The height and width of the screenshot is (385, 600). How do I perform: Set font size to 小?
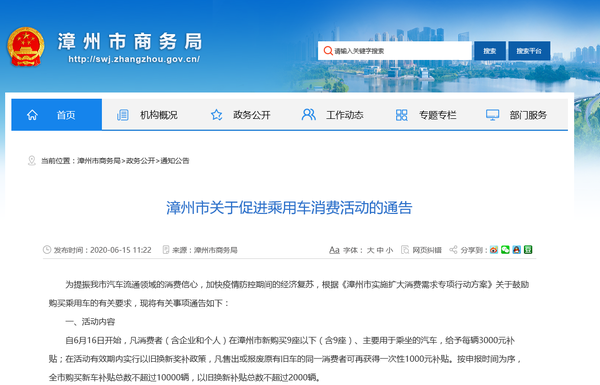click(x=389, y=250)
